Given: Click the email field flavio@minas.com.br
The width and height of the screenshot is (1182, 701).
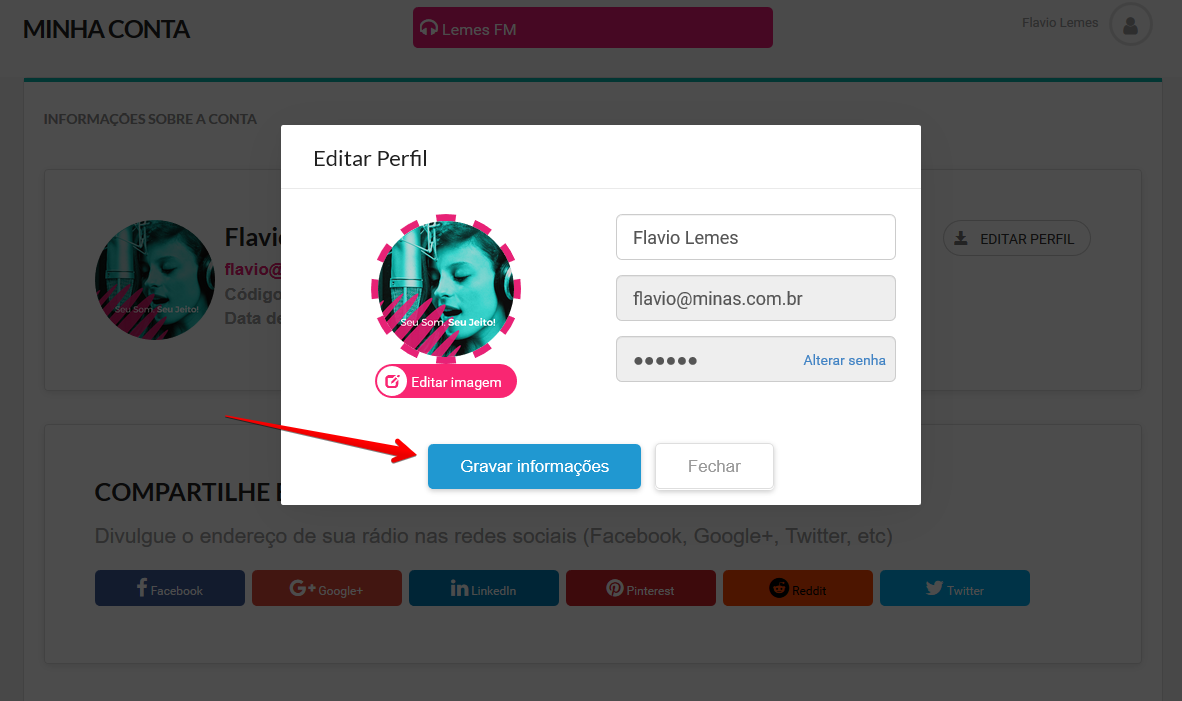Looking at the screenshot, I should point(755,298).
